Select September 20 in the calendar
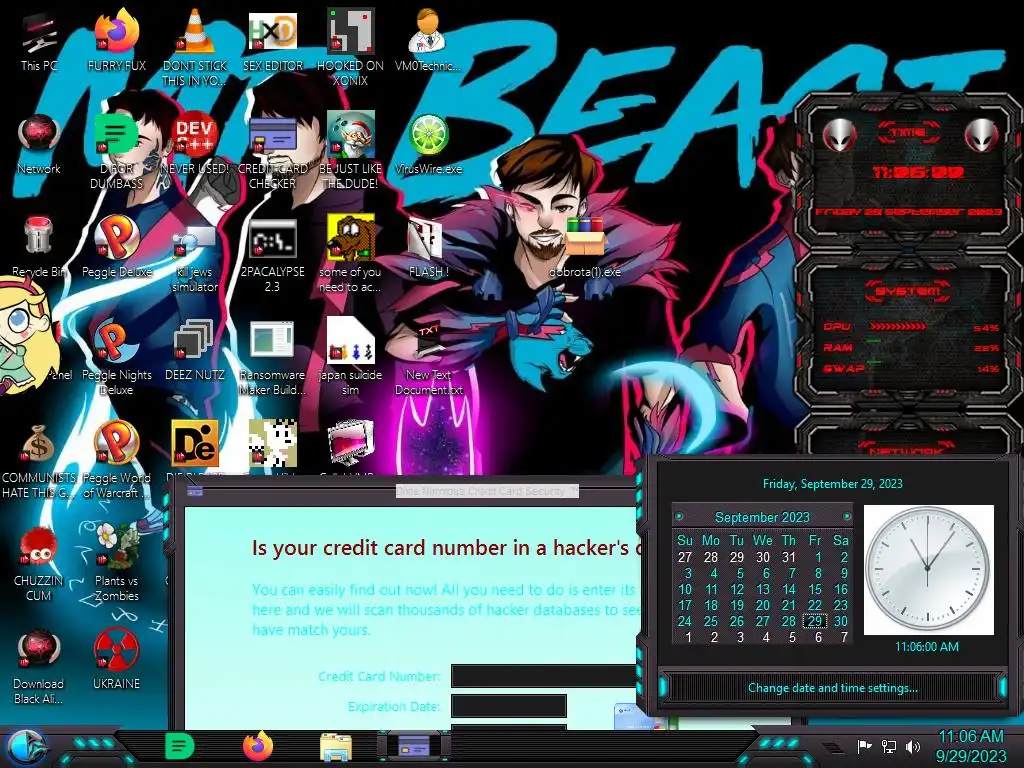Image resolution: width=1024 pixels, height=768 pixels. pyautogui.click(x=762, y=605)
